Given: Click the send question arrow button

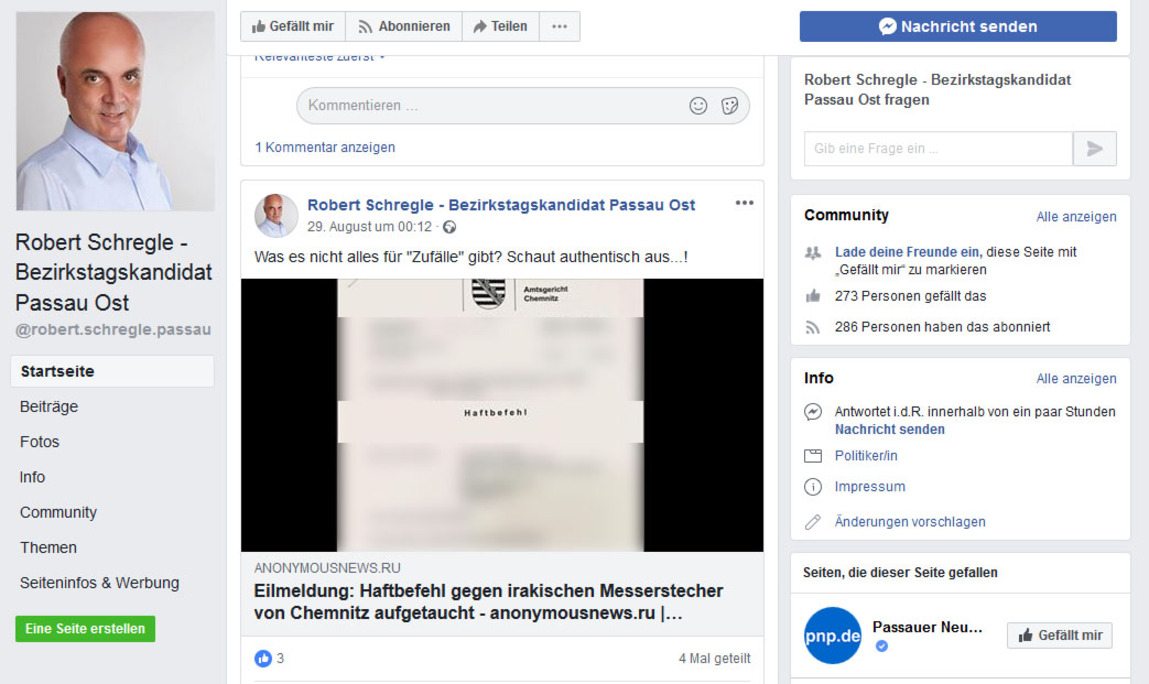Looking at the screenshot, I should coord(1095,149).
